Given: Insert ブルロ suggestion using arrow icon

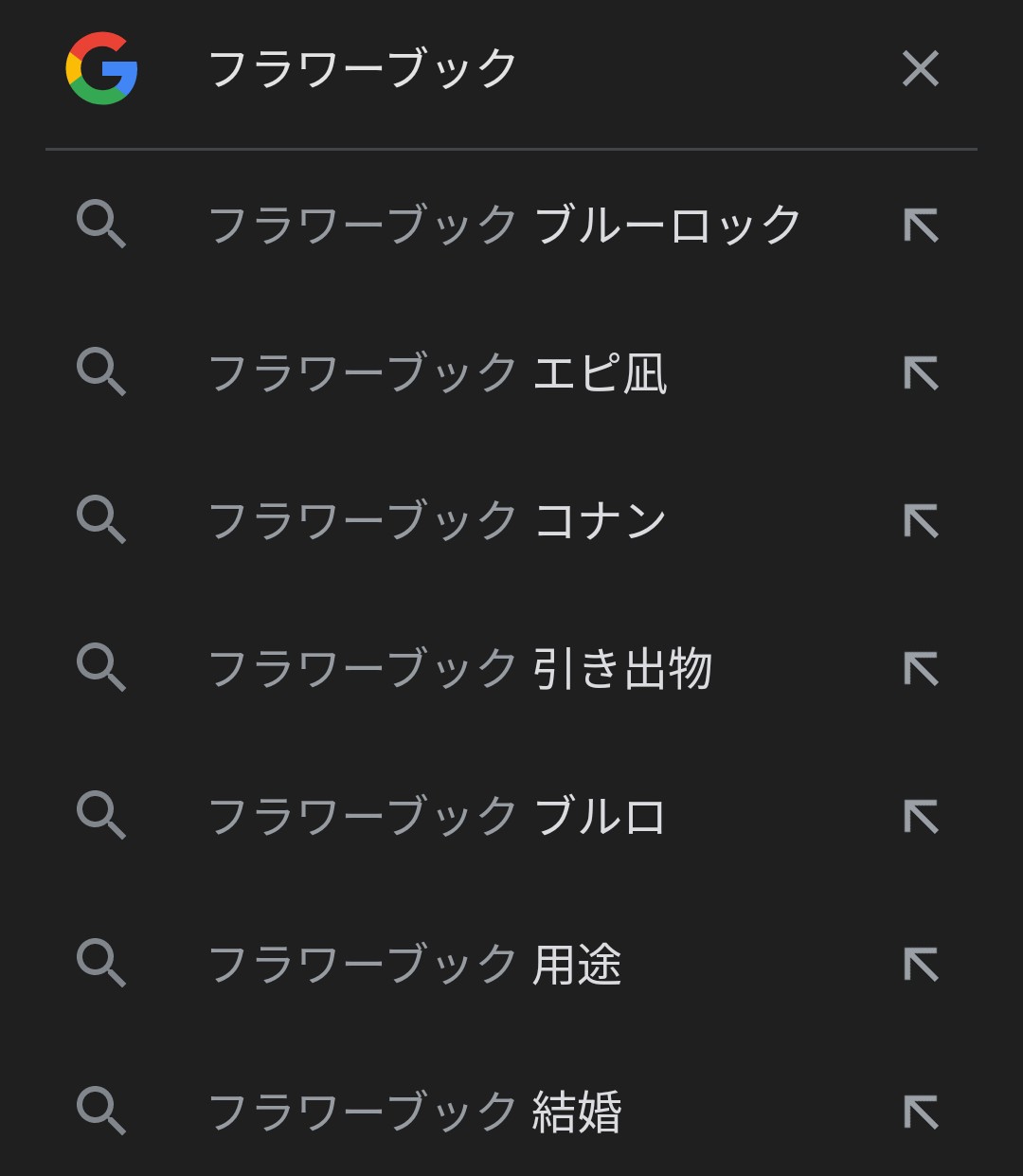Looking at the screenshot, I should coord(921,817).
